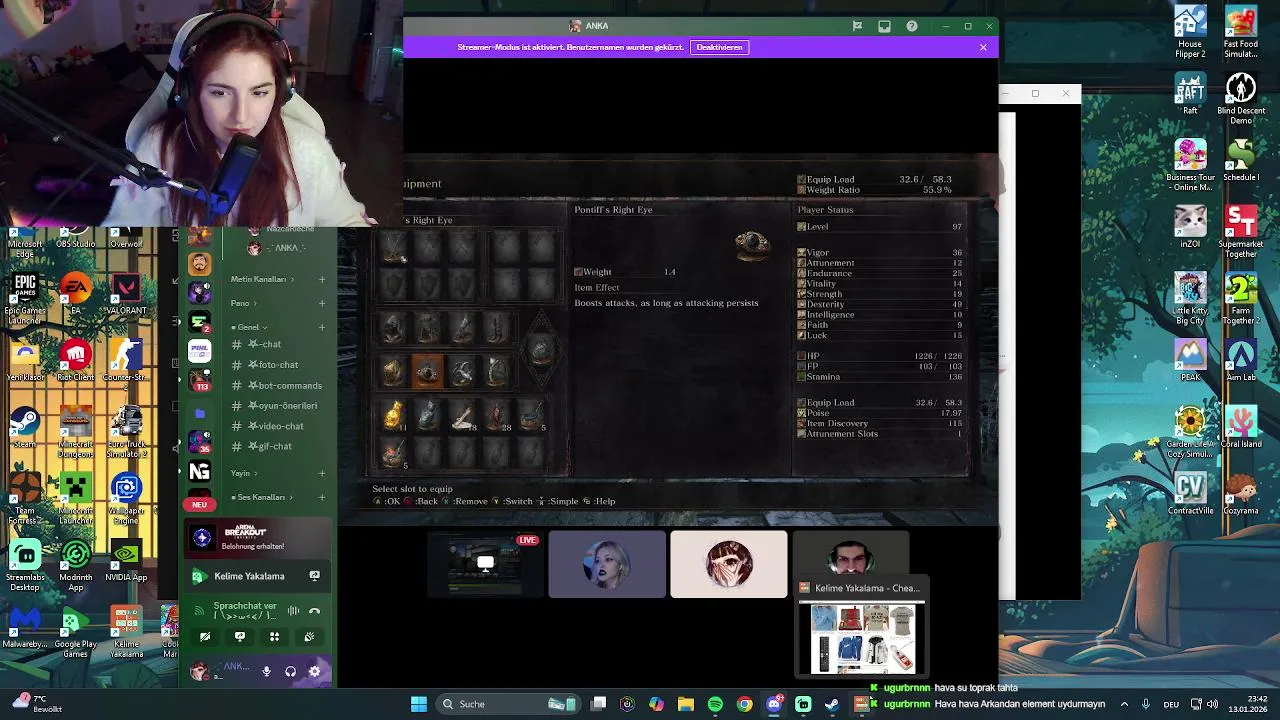Open the Windows Start menu

(x=419, y=704)
